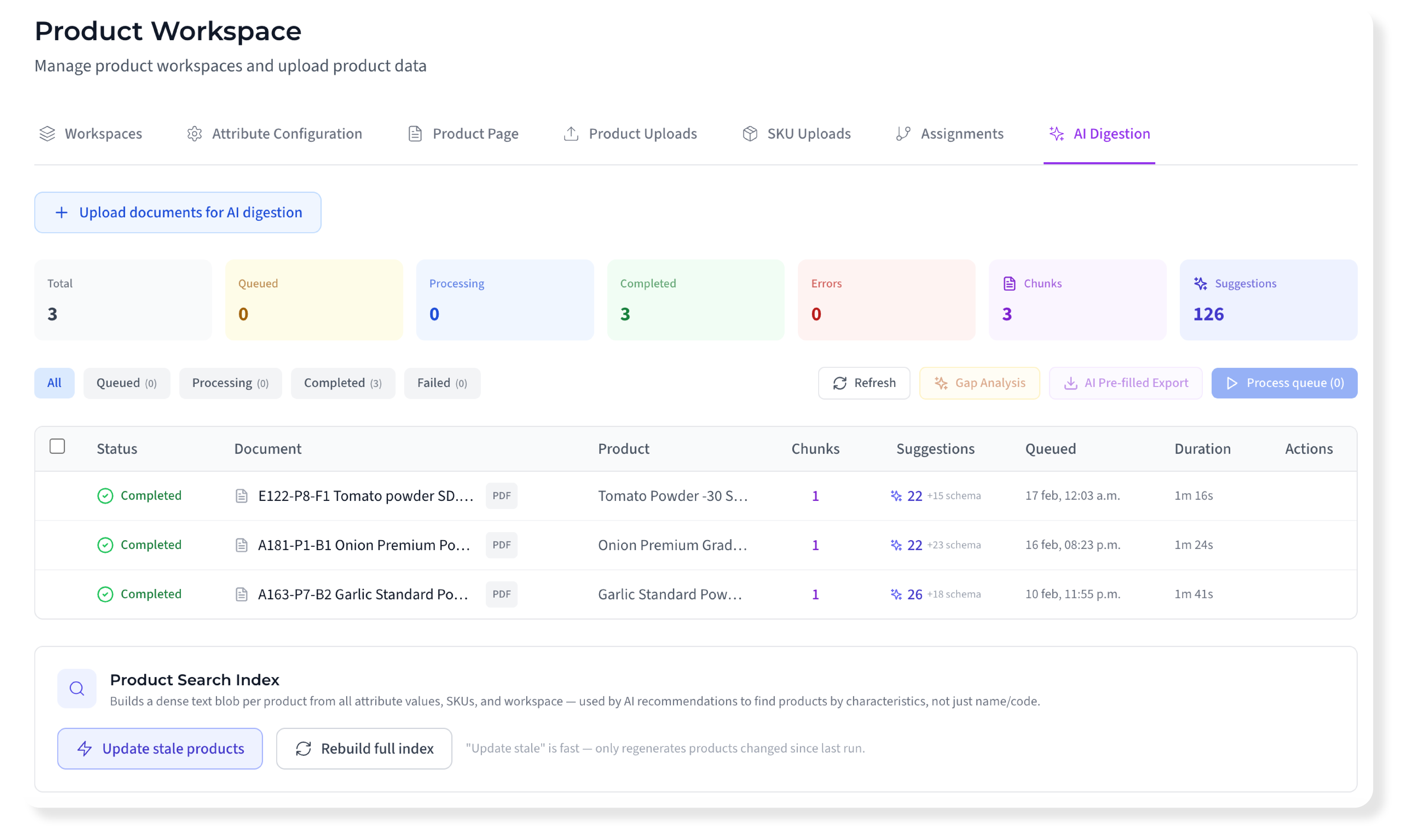Viewport: 1407px width, 840px height.
Task: Click Upload documents for AI digestion
Action: [x=178, y=212]
